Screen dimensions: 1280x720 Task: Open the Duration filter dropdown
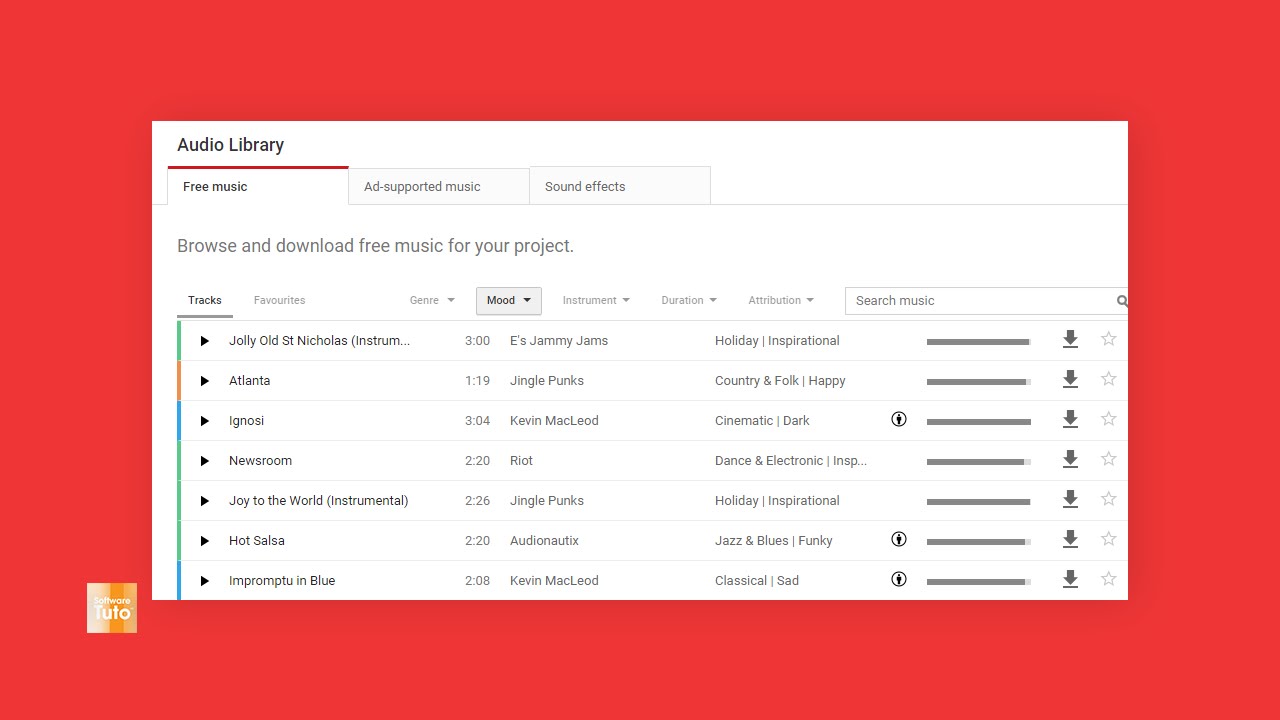(689, 300)
